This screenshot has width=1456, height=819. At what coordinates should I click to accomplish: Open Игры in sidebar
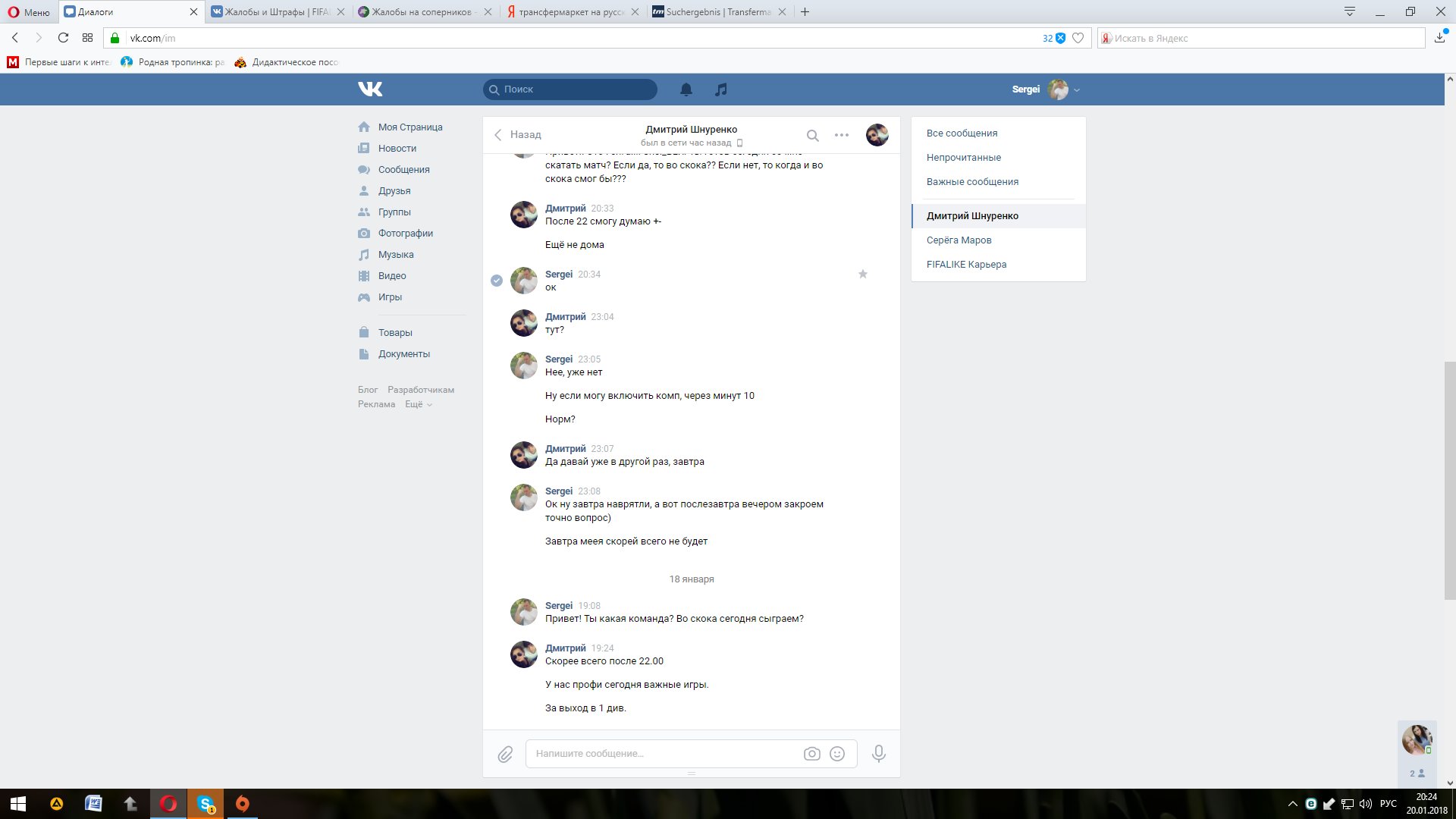coord(390,297)
